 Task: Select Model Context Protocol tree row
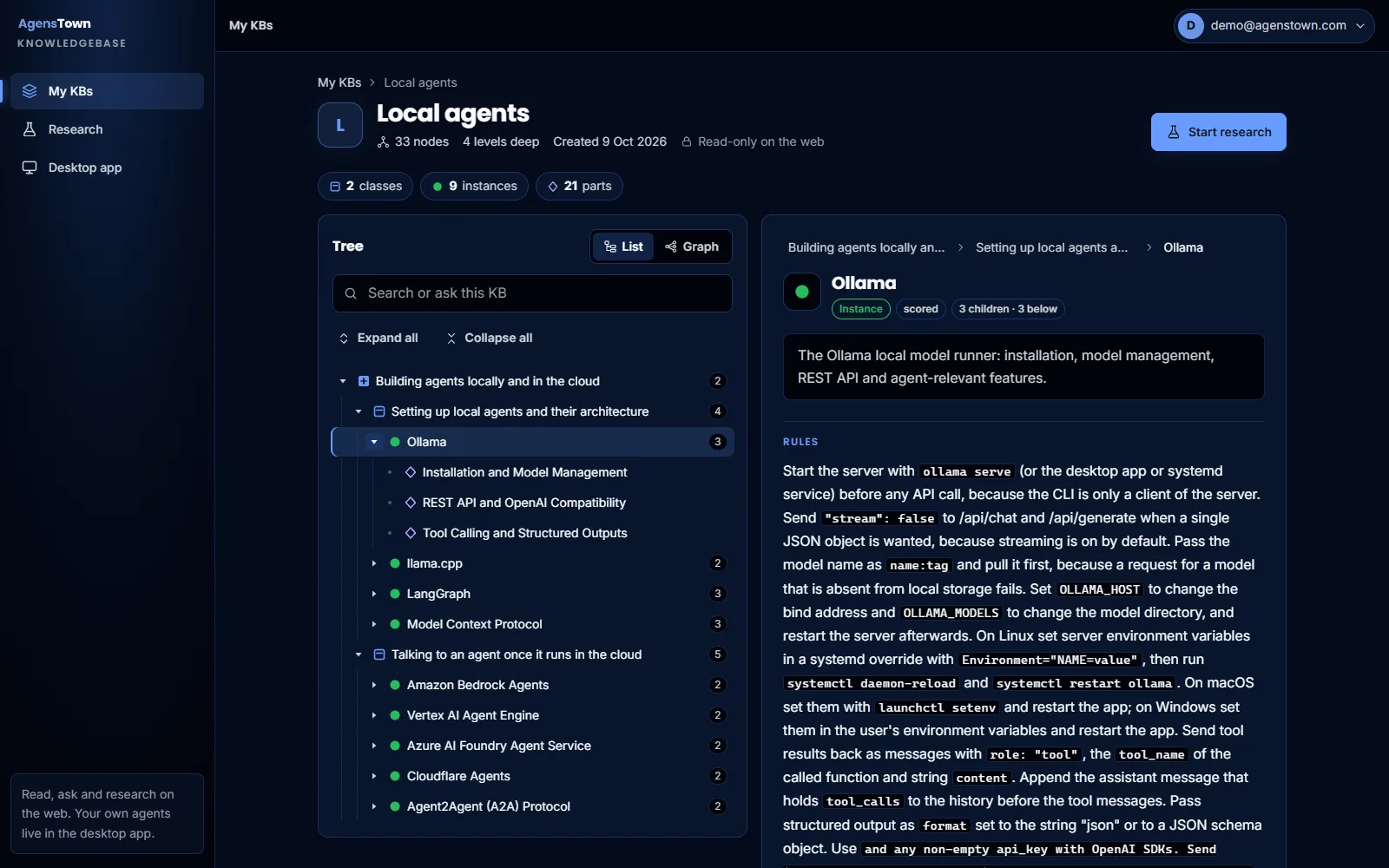532,624
